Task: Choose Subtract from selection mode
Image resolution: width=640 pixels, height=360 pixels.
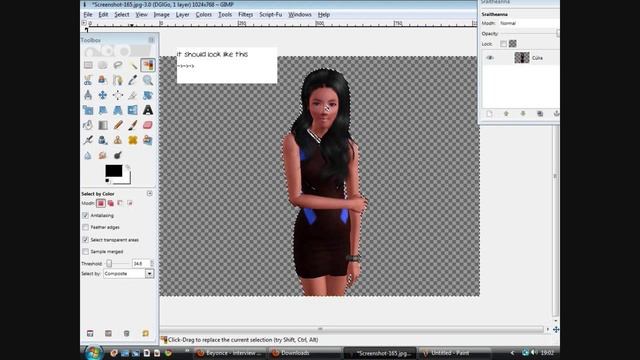Action: [120, 203]
